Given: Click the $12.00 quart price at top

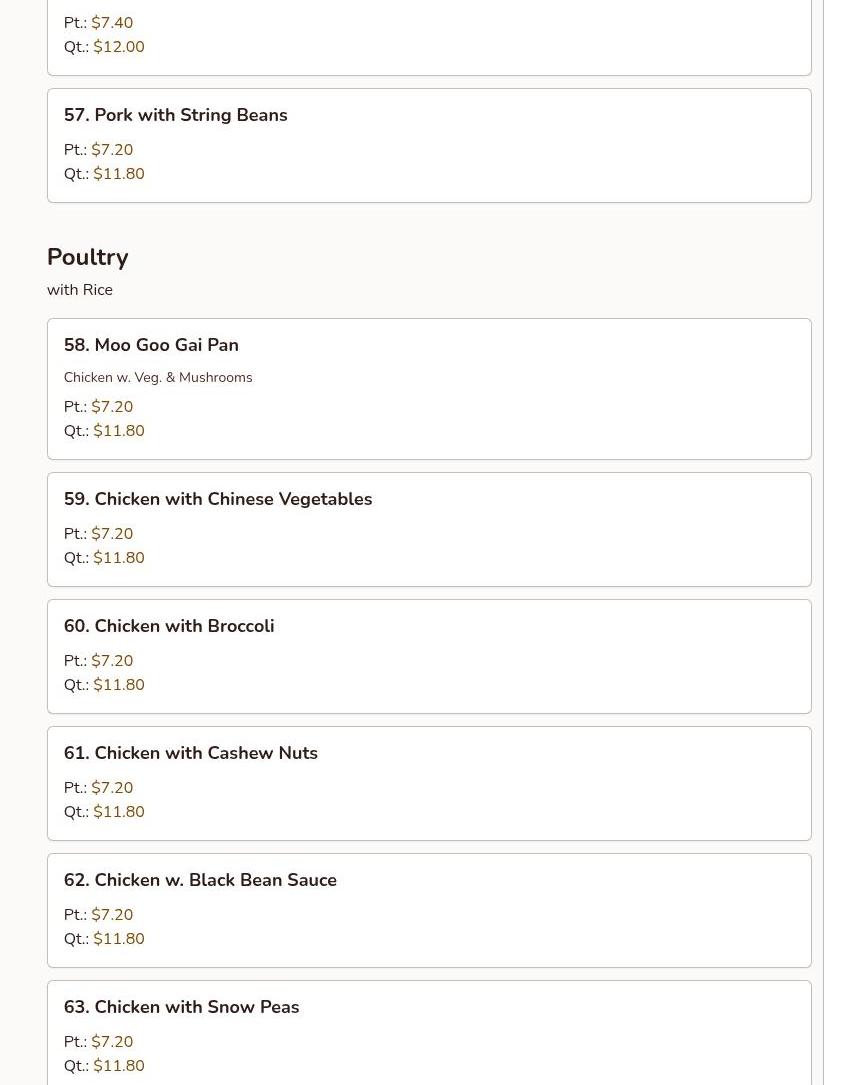Looking at the screenshot, I should point(118,47).
